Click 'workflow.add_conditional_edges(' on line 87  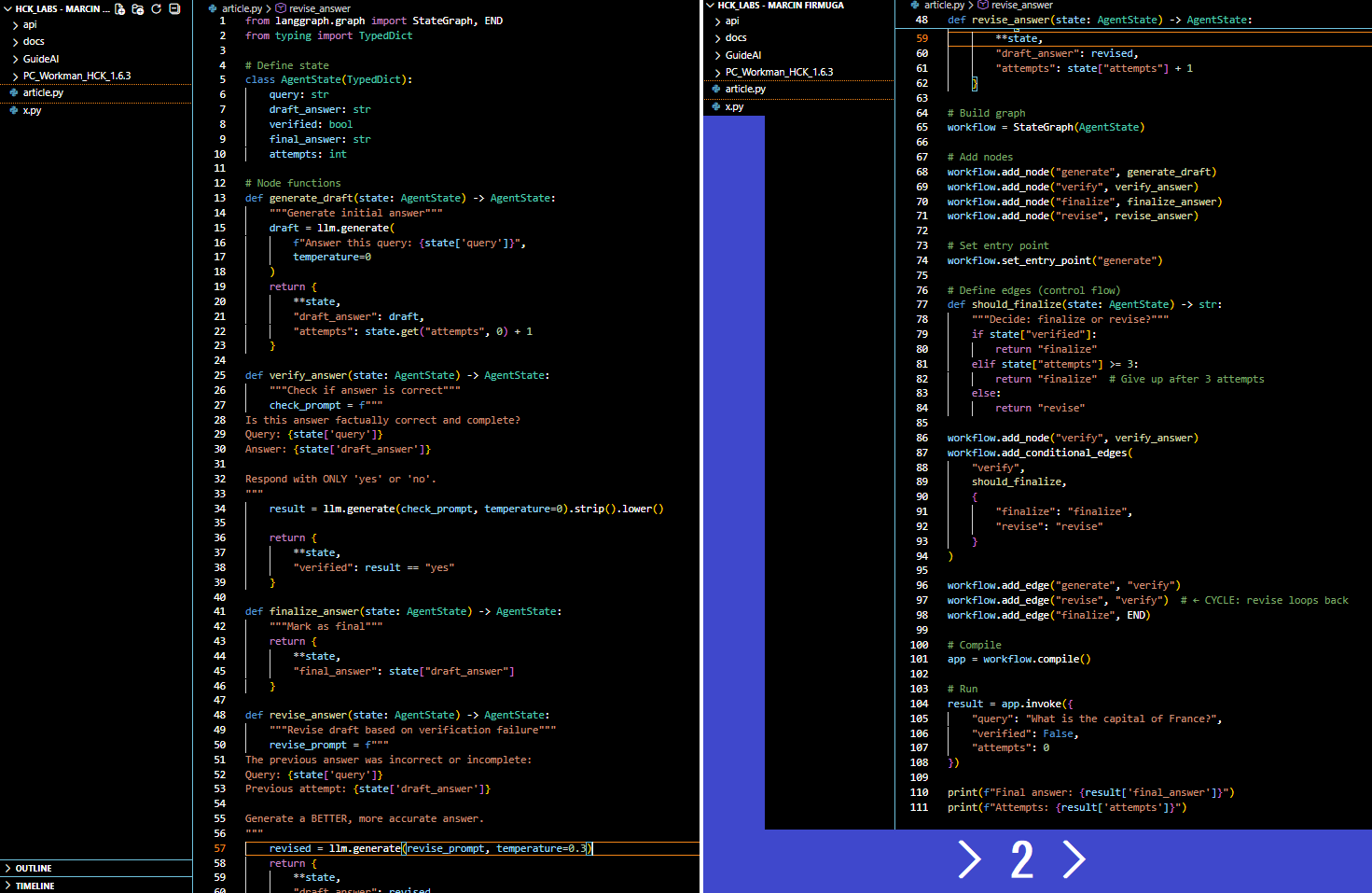(x=1040, y=453)
